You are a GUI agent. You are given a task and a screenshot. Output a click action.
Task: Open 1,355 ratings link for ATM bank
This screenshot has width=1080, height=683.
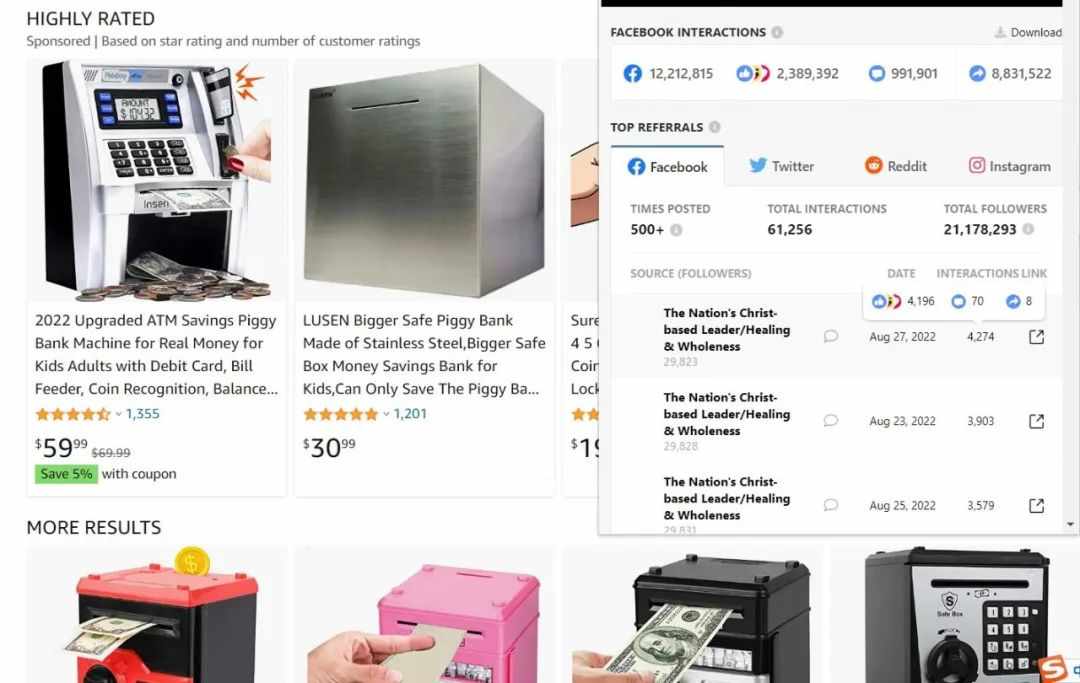pyautogui.click(x=143, y=414)
